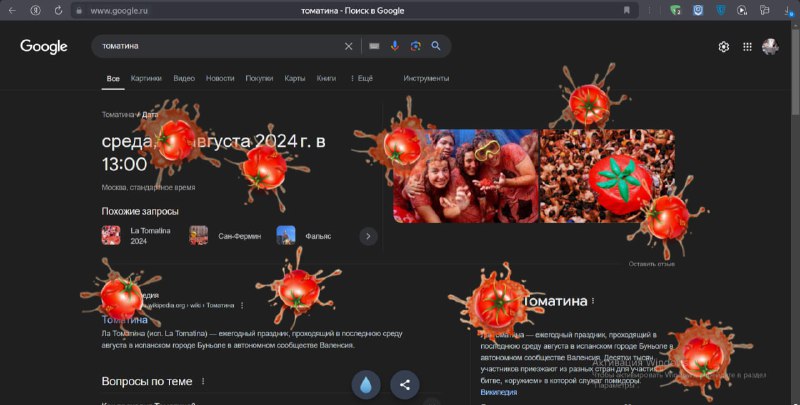Bookmark this page

point(627,10)
